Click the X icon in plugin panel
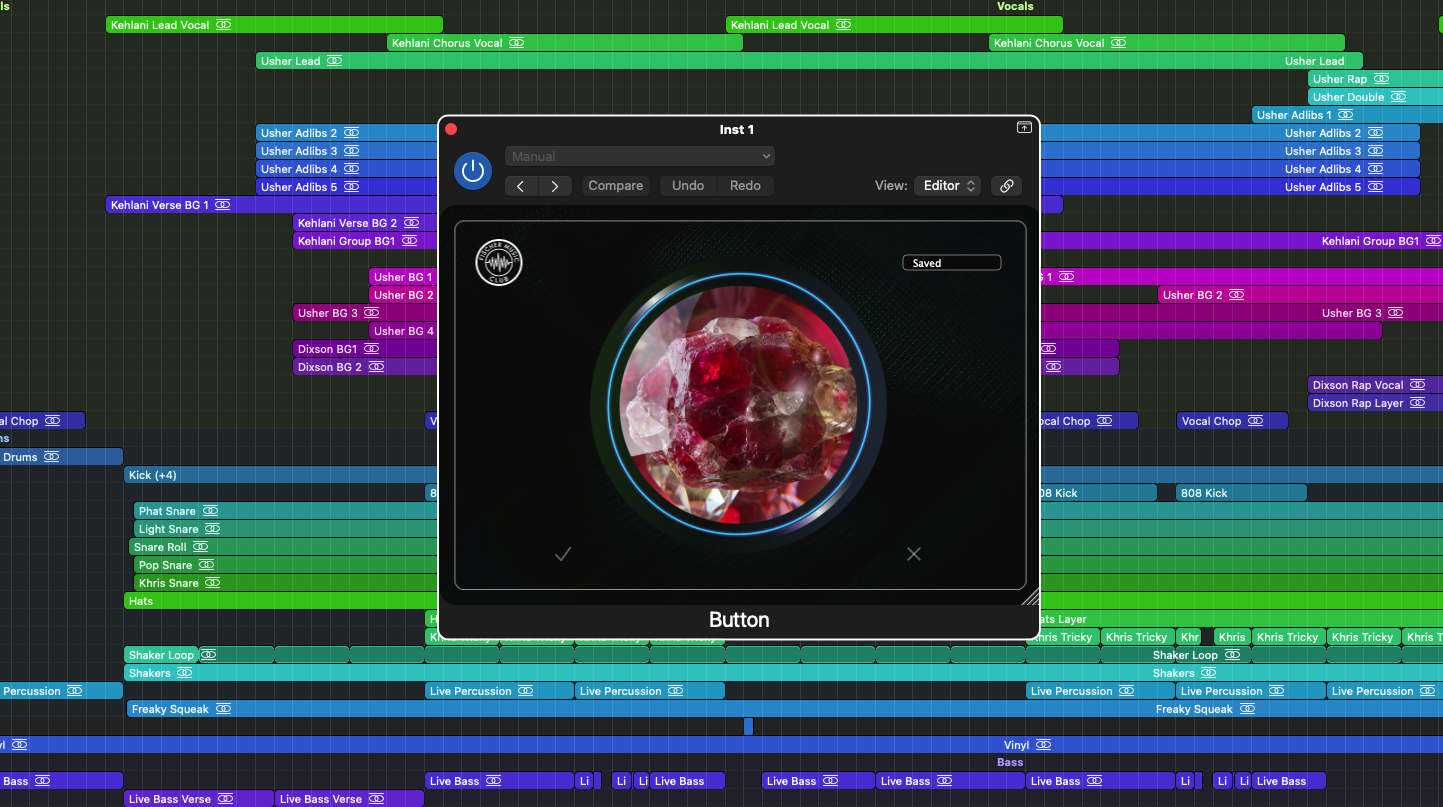The image size is (1443, 807). pyautogui.click(x=914, y=553)
